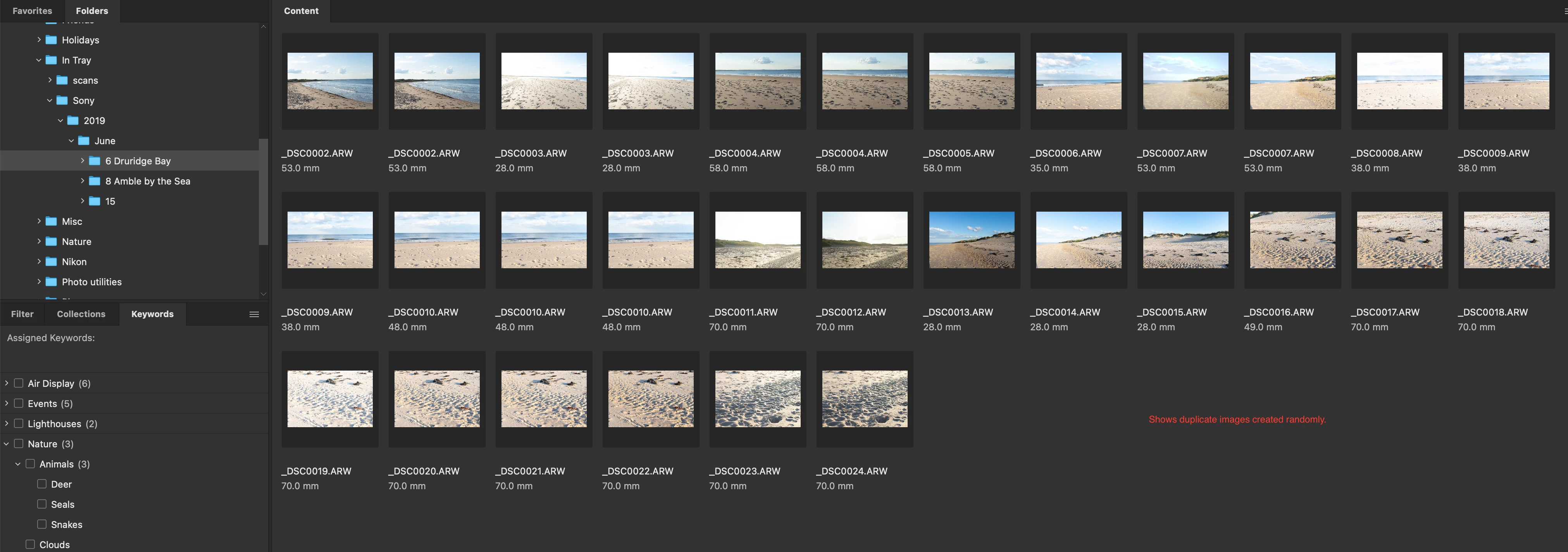Screen dimensions: 1568x552
Task: Click the Misc folder icon
Action: pyautogui.click(x=51, y=221)
